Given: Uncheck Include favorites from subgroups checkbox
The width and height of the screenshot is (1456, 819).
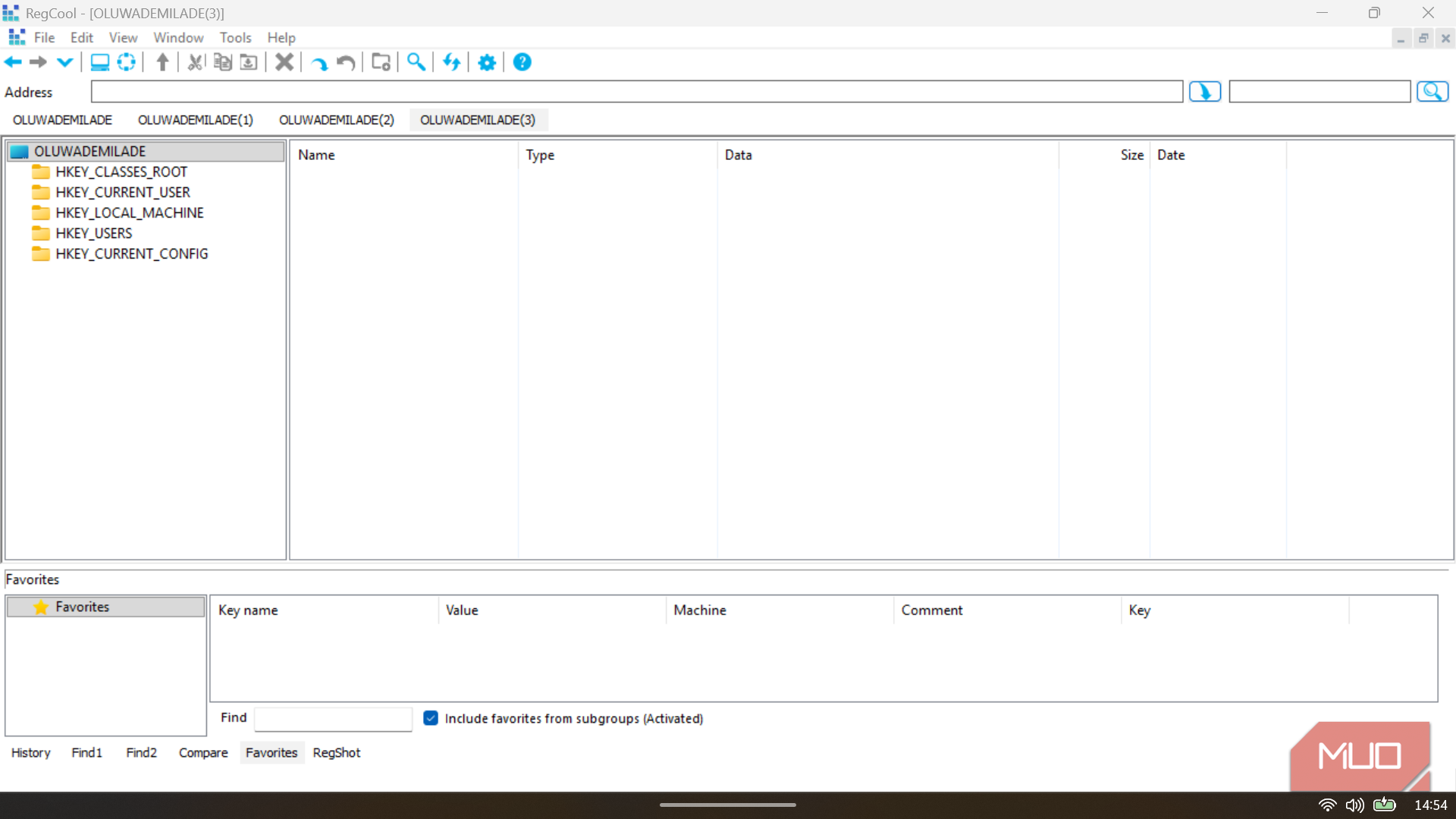Looking at the screenshot, I should [431, 718].
